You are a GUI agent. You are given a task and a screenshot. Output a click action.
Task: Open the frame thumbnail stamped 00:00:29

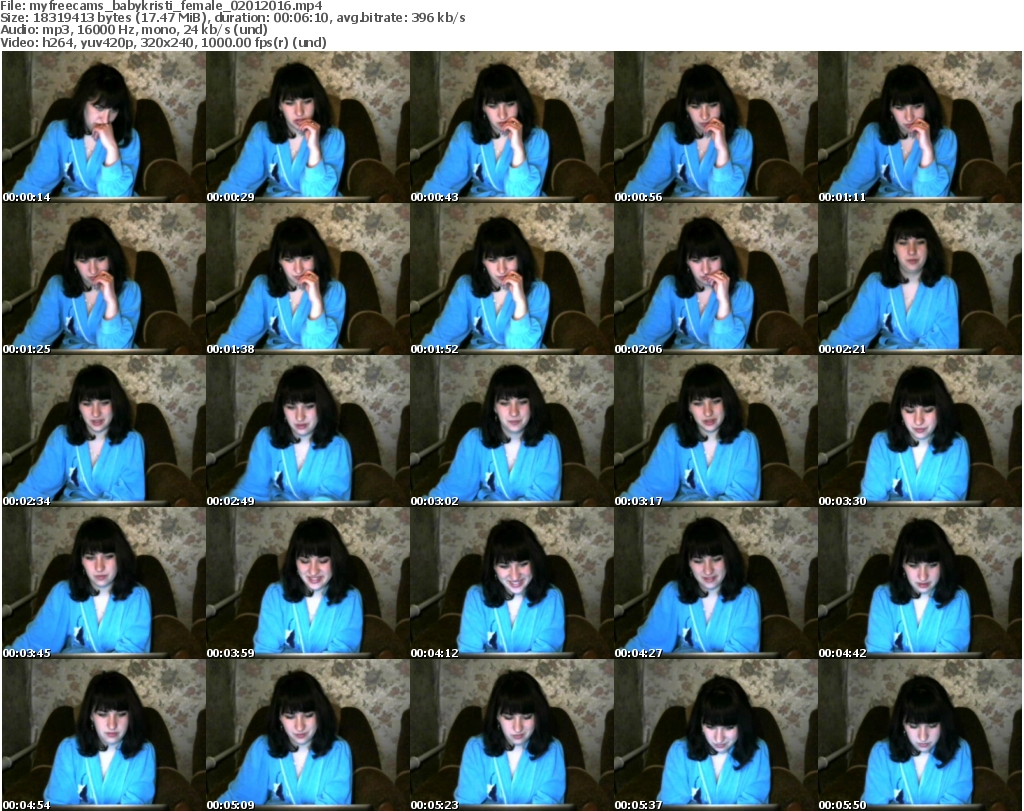click(308, 127)
